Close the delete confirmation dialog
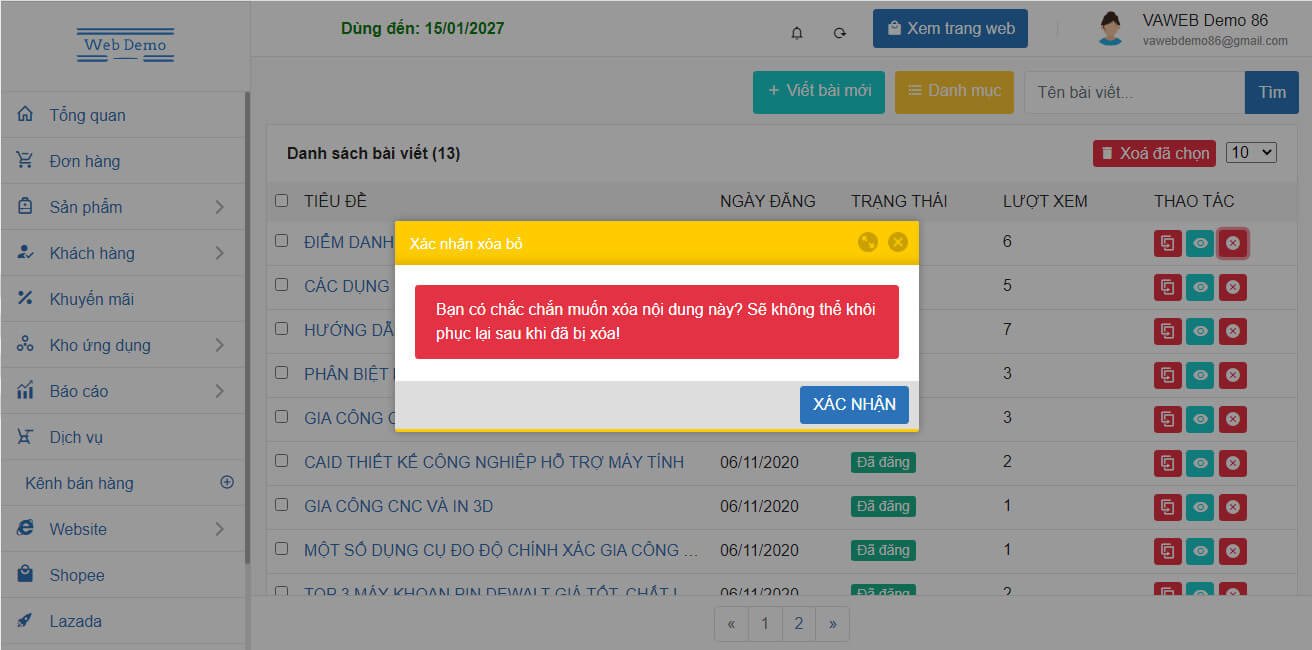 pos(898,242)
